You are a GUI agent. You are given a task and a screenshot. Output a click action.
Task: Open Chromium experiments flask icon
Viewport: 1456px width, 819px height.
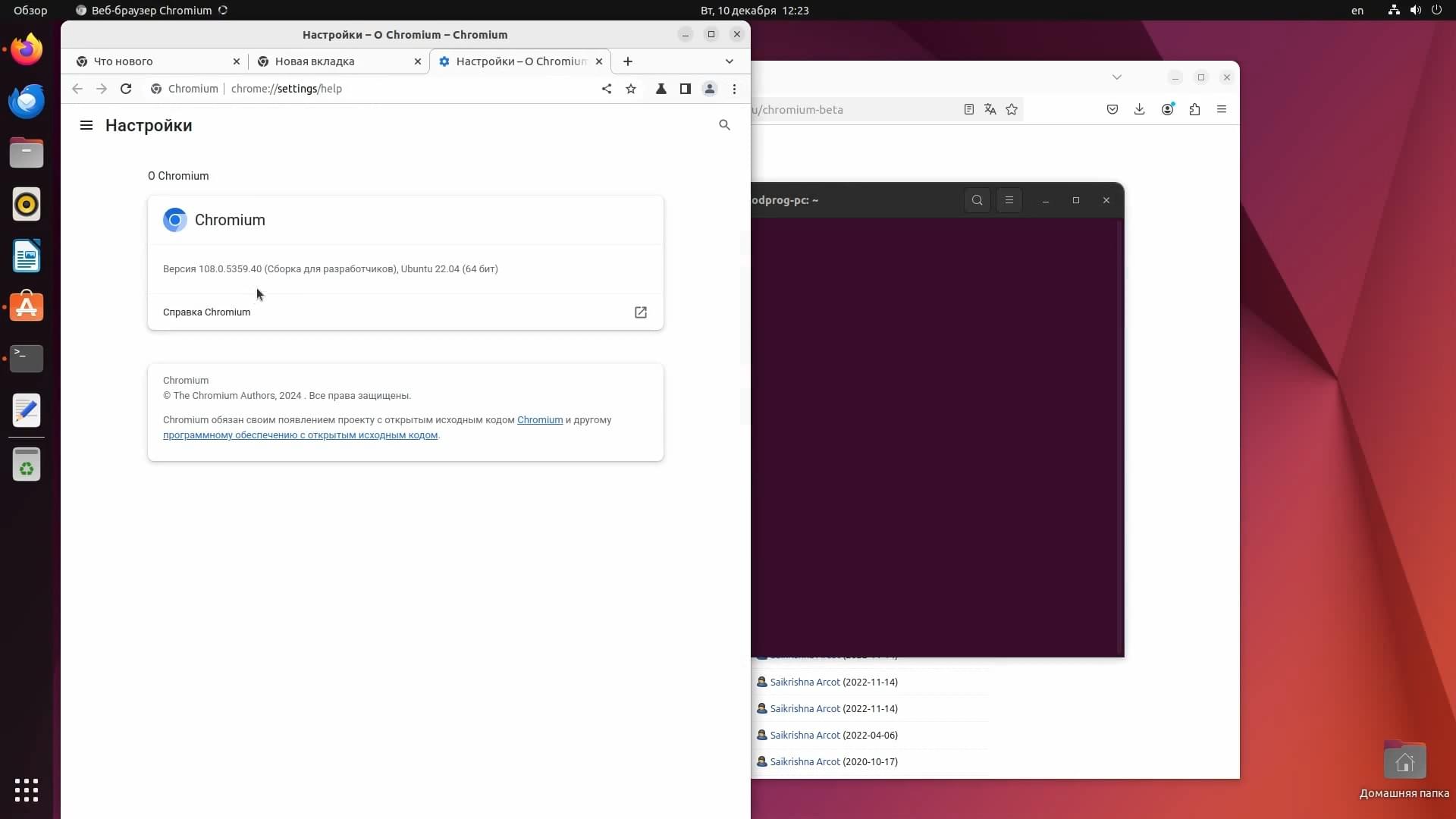pyautogui.click(x=661, y=89)
